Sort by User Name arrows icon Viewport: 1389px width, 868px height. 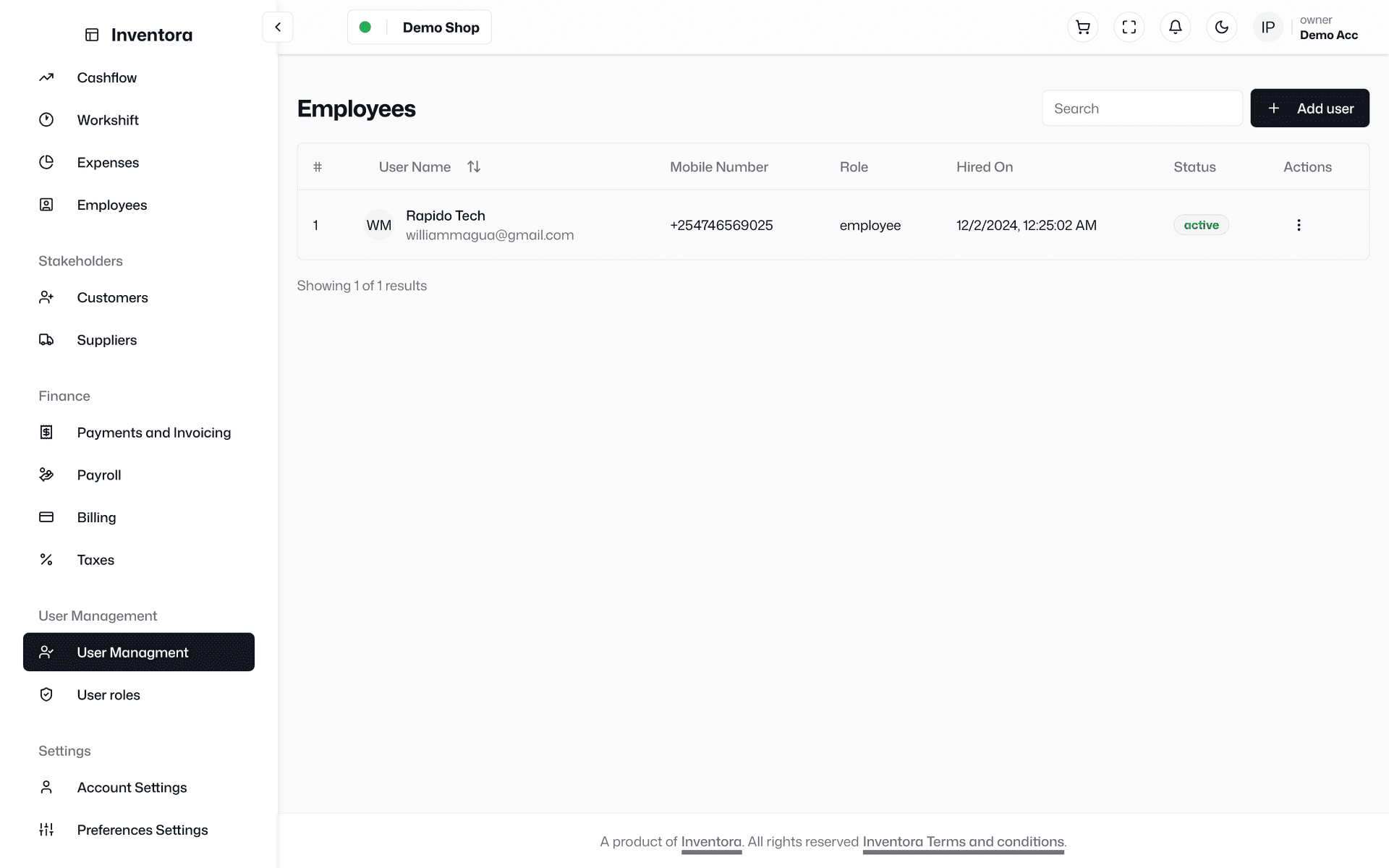pos(474,167)
